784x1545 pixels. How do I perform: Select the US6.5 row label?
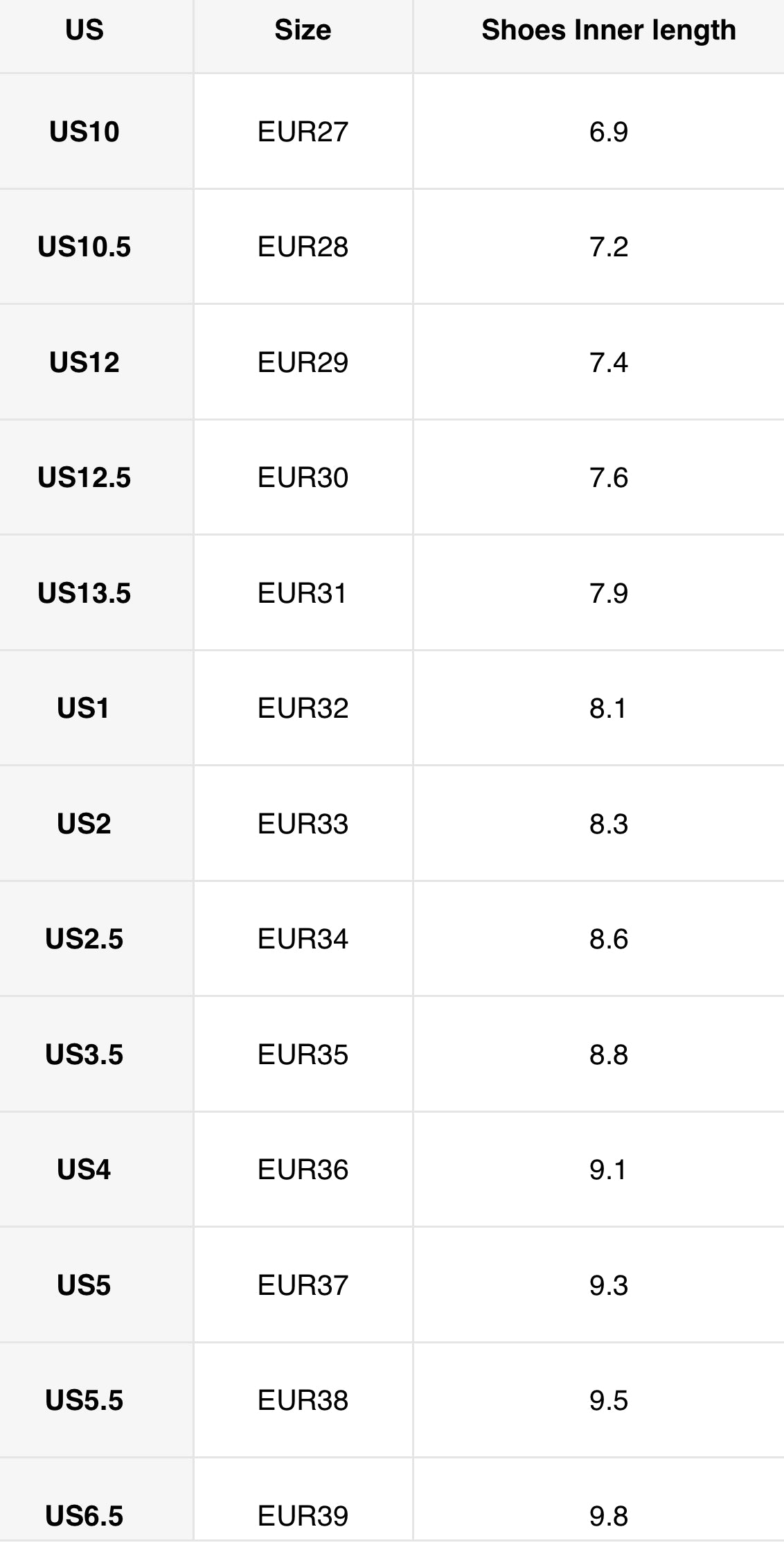(x=84, y=1516)
